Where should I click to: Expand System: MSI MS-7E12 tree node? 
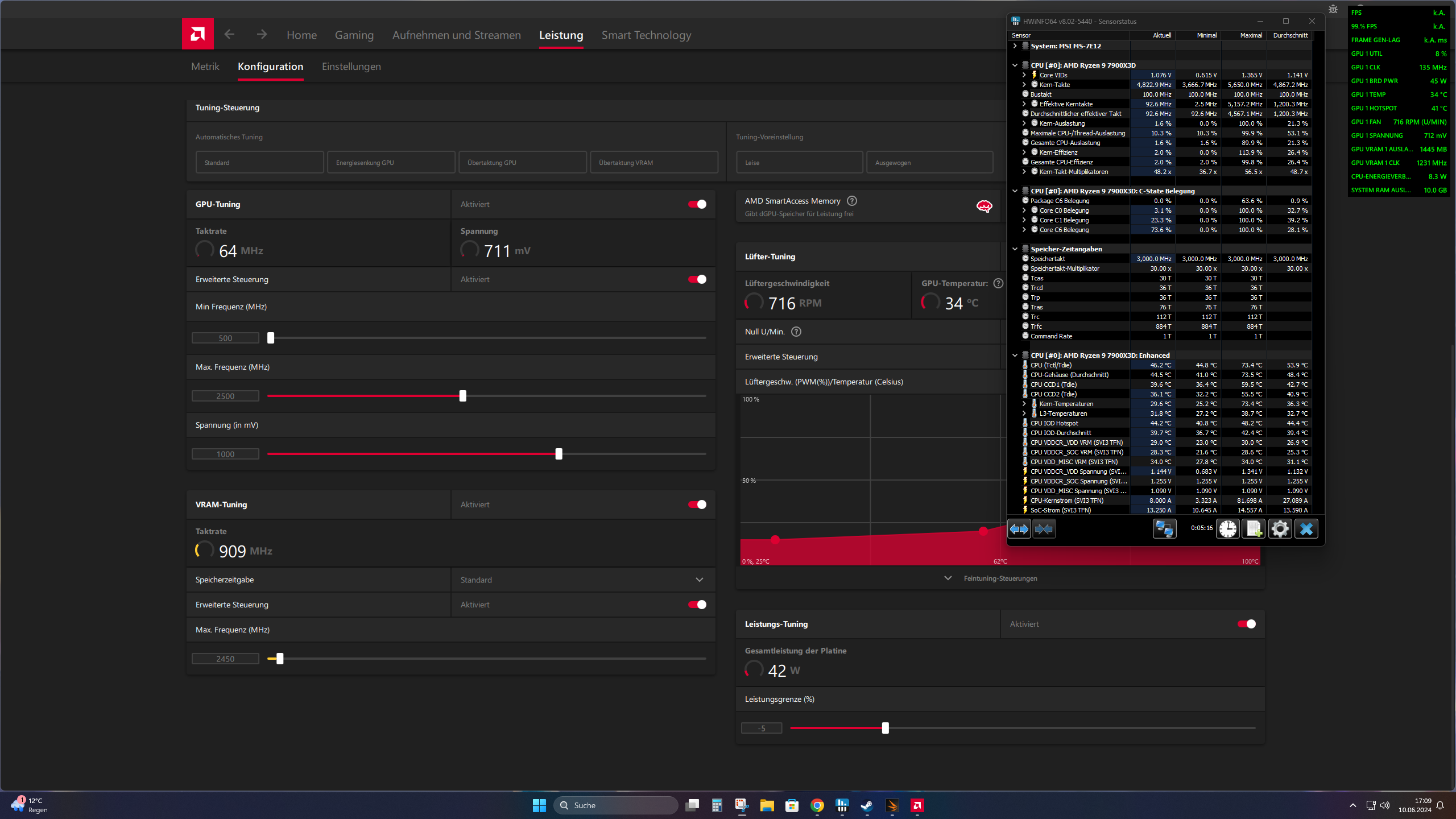(x=1015, y=46)
